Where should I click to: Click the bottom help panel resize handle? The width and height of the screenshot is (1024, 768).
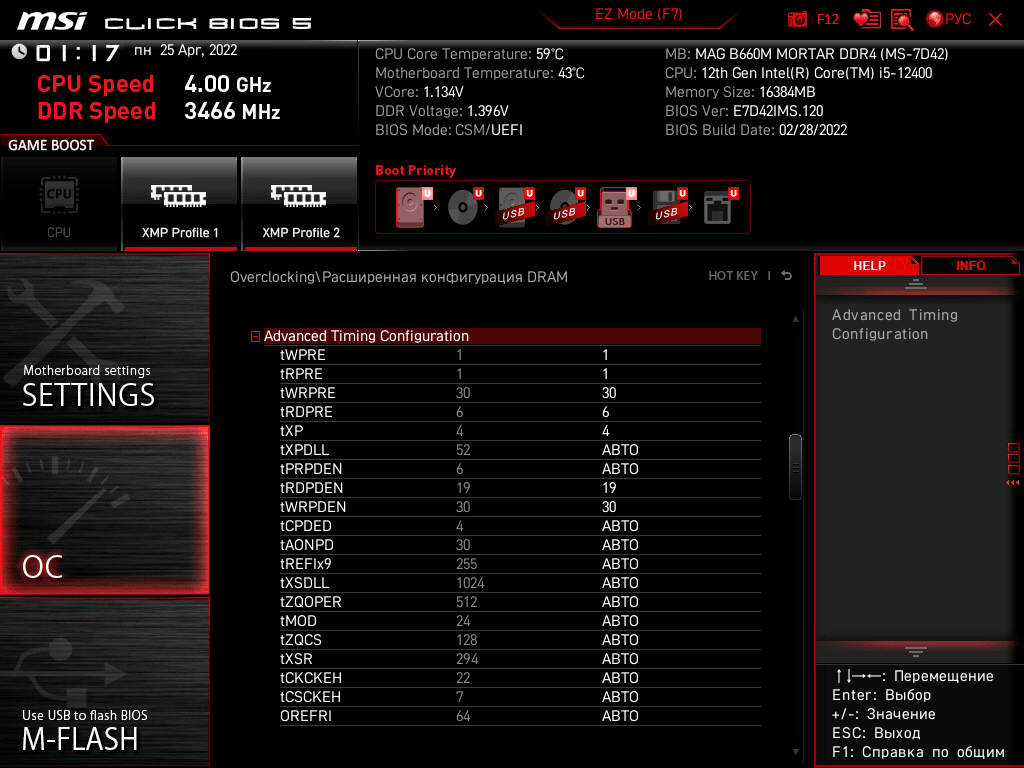tap(916, 651)
